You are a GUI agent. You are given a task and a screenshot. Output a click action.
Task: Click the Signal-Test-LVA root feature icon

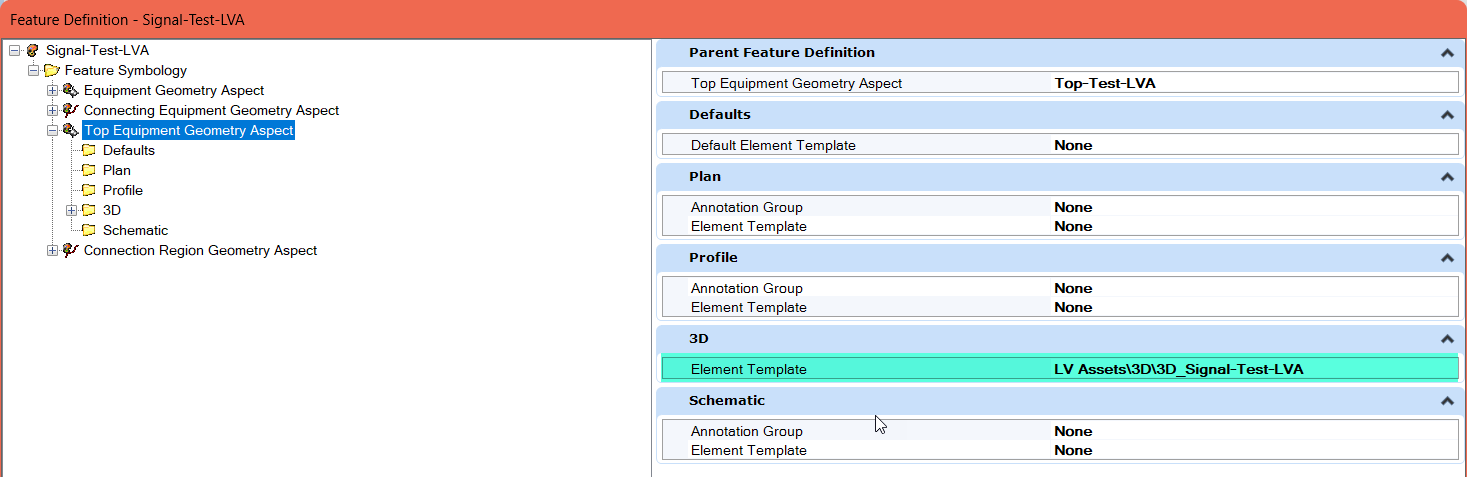click(33, 50)
